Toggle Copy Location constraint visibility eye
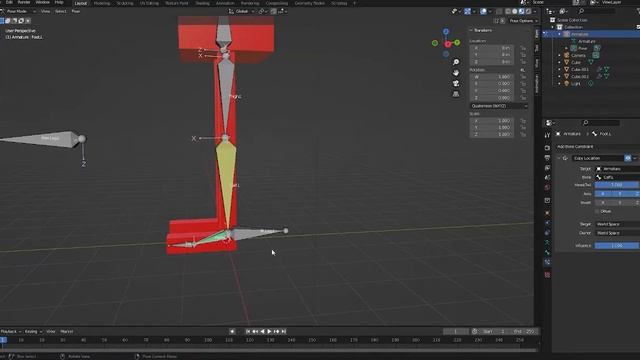Viewport: 640px width, 360px height. pos(628,158)
